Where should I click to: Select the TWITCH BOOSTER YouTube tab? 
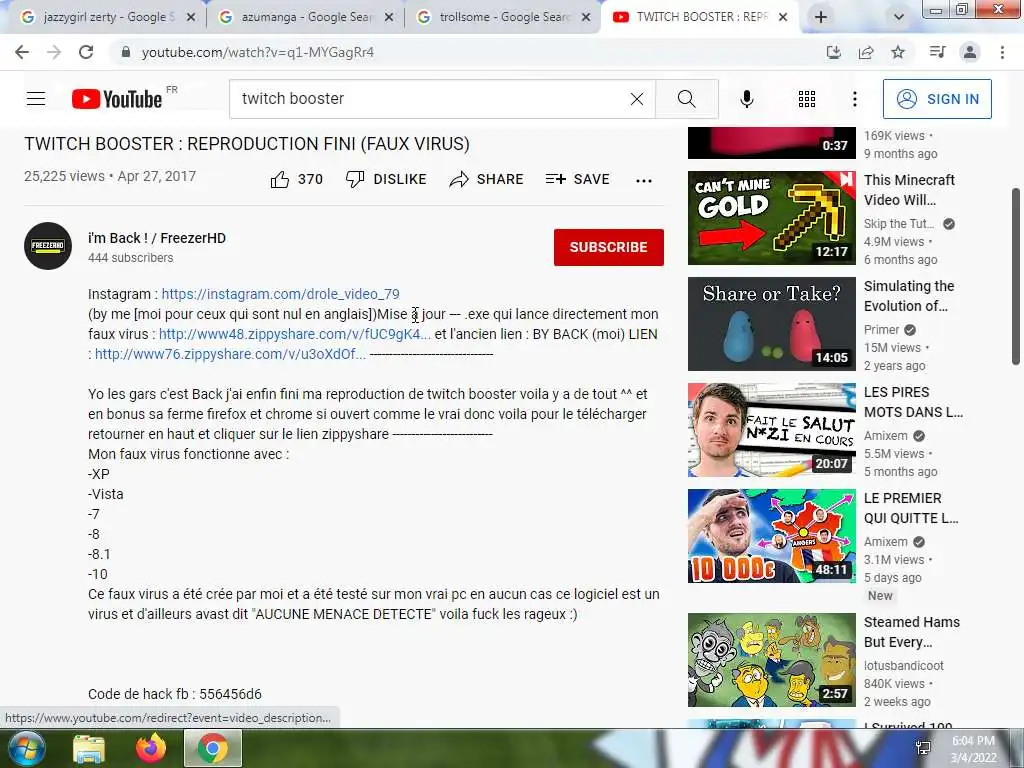[692, 17]
